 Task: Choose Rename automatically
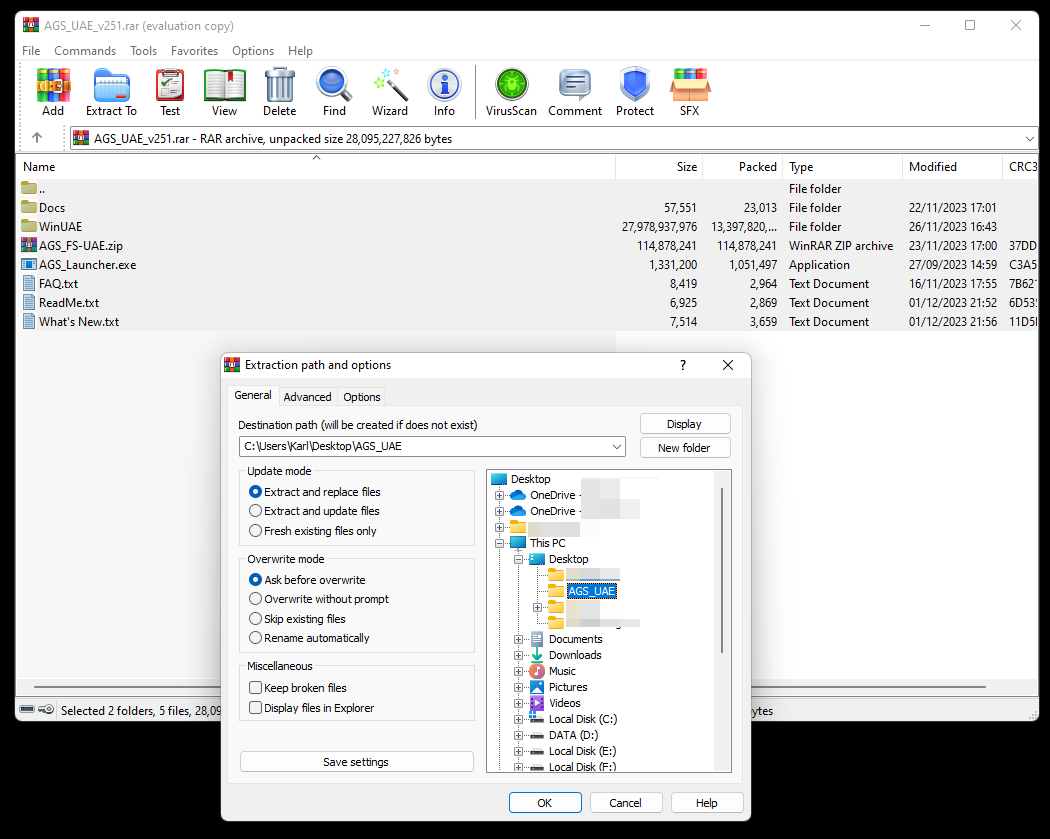pyautogui.click(x=309, y=638)
